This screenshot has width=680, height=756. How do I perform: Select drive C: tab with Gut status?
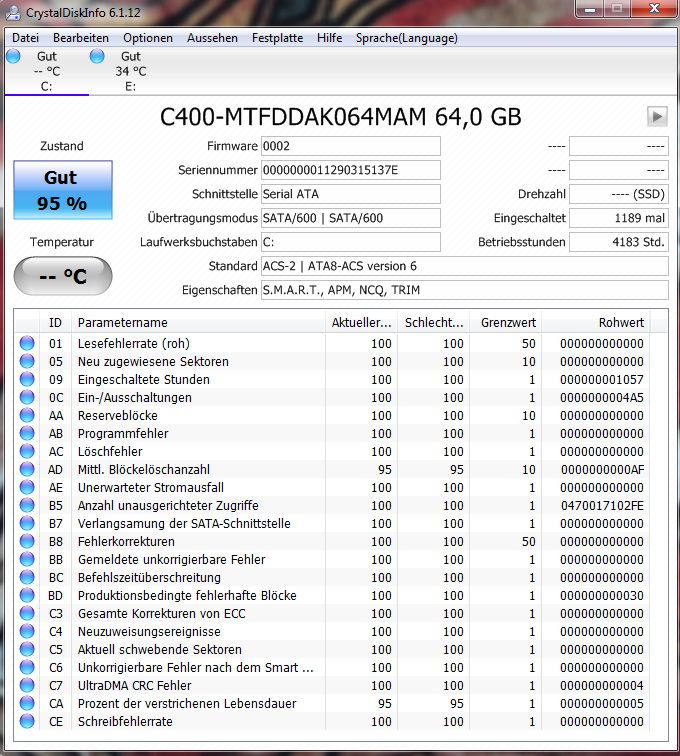coord(47,71)
